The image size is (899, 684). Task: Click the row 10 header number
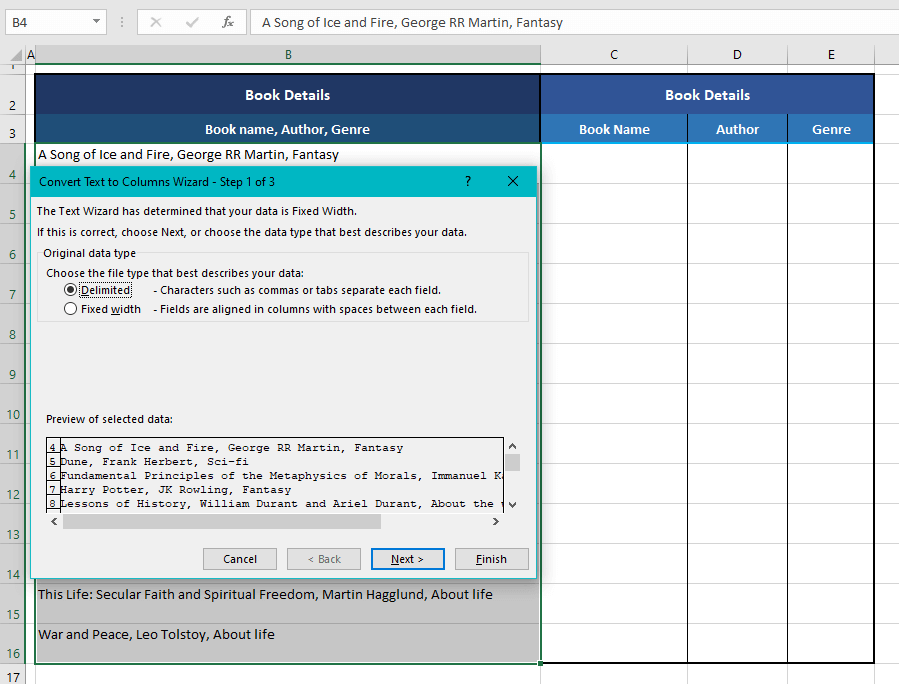(x=11, y=414)
